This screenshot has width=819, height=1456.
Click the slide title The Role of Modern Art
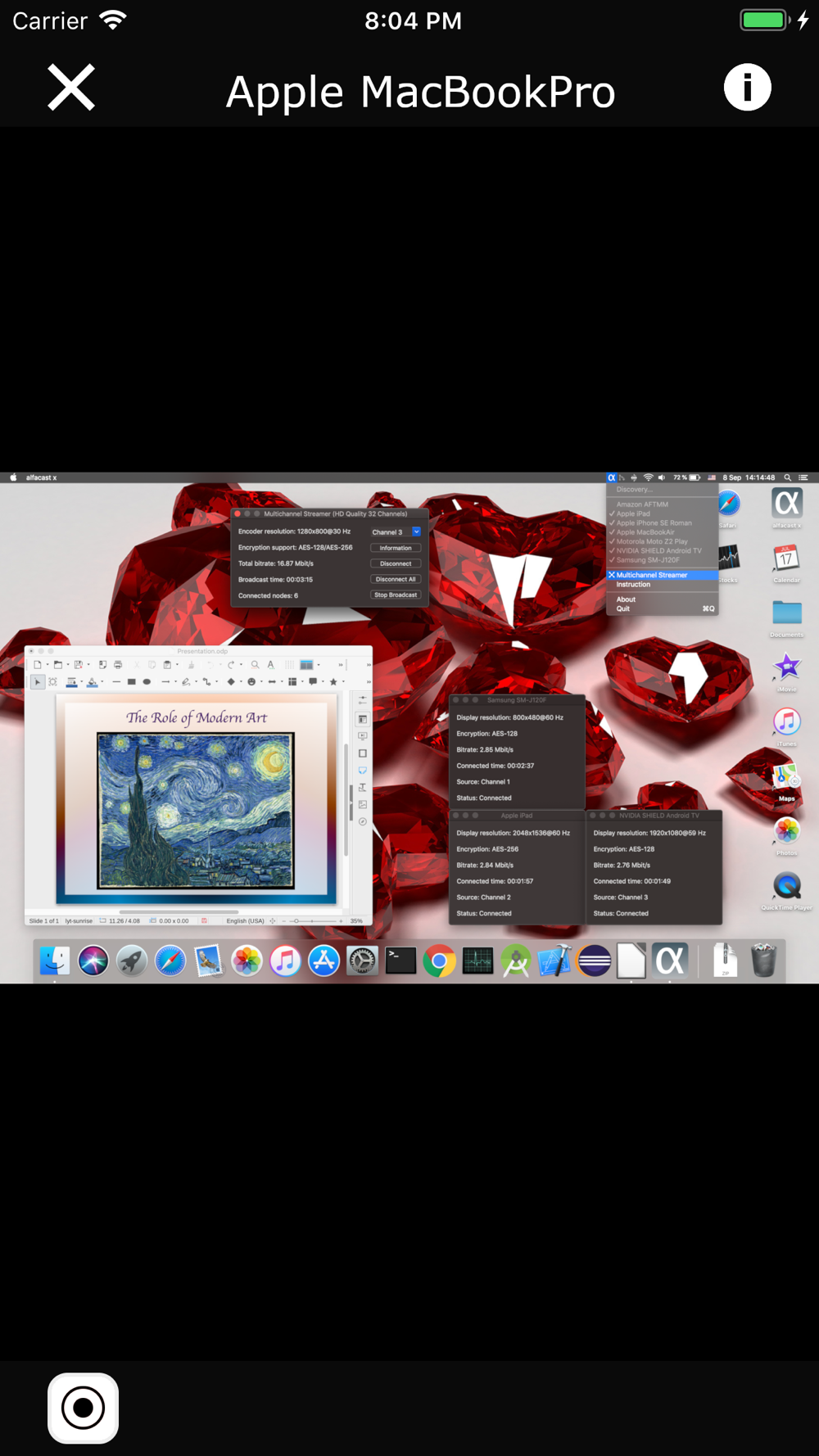pos(197,718)
